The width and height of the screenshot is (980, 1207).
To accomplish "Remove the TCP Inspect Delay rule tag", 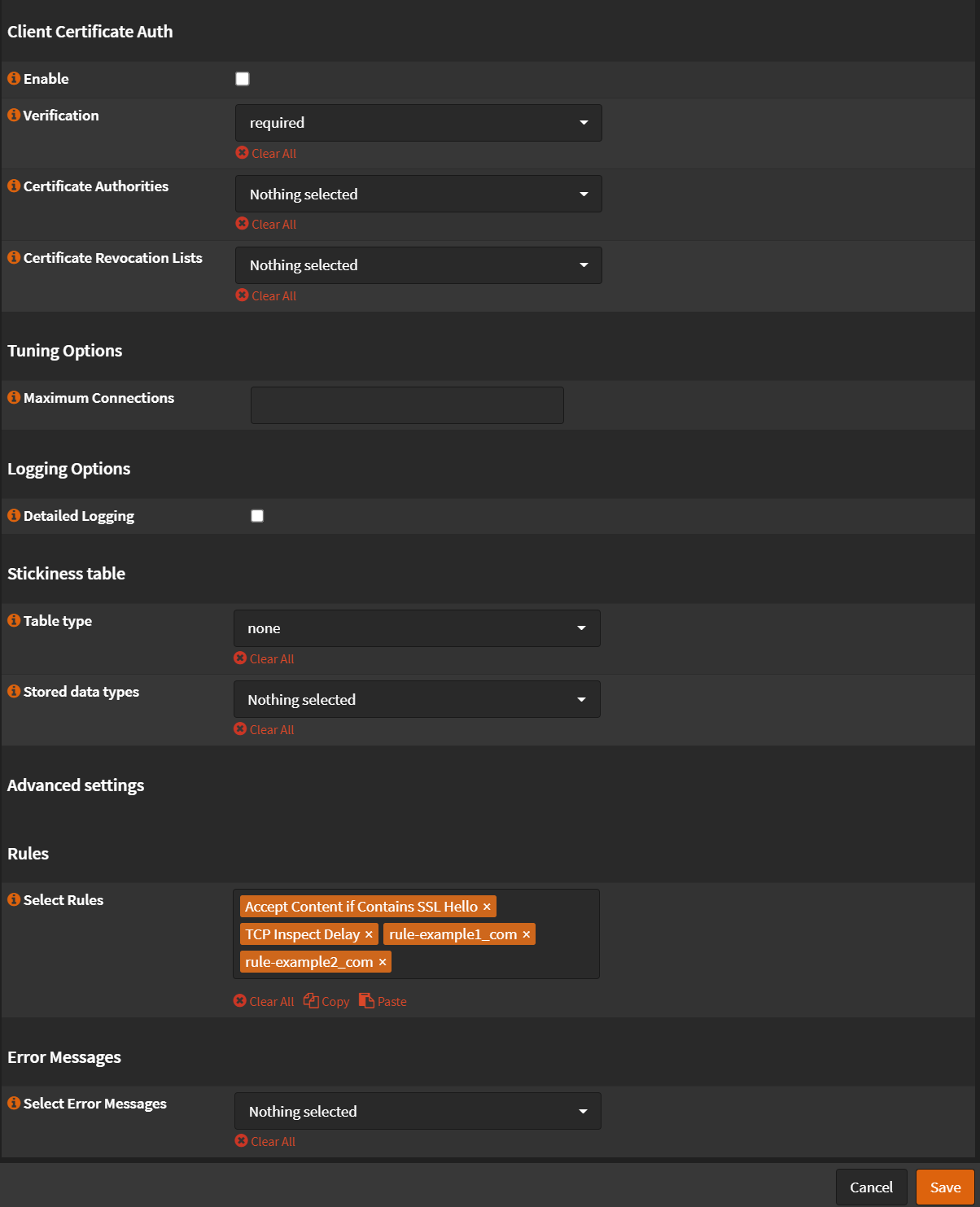I will coord(369,934).
